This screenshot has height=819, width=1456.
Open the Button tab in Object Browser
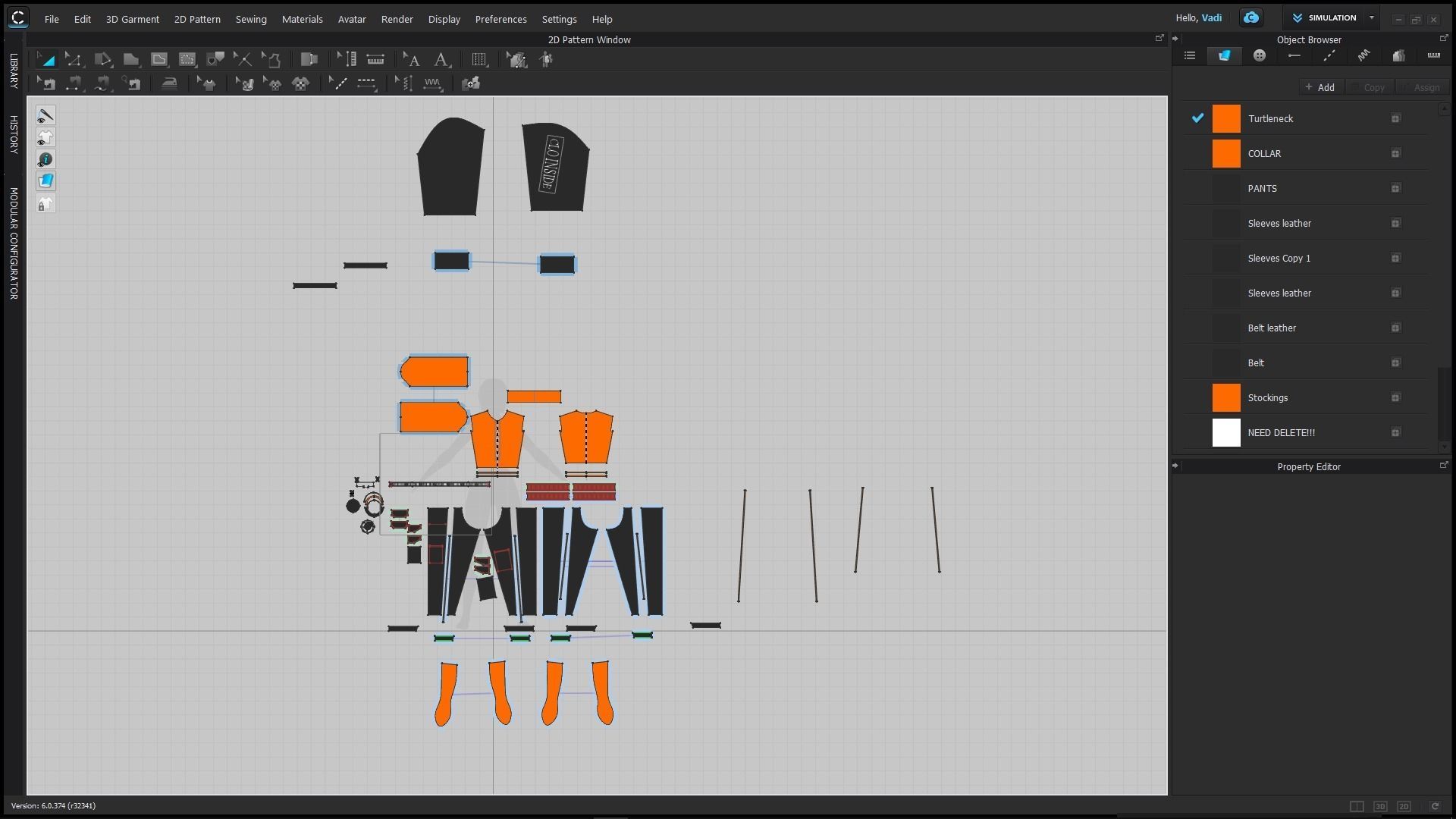point(1259,55)
